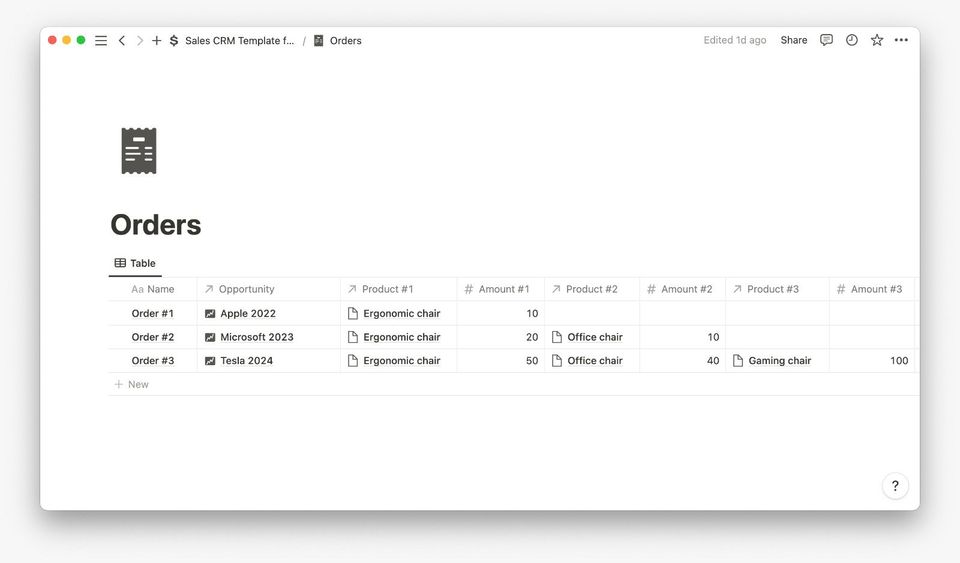960x563 pixels.
Task: Favorite this page with the star
Action: tap(877, 40)
